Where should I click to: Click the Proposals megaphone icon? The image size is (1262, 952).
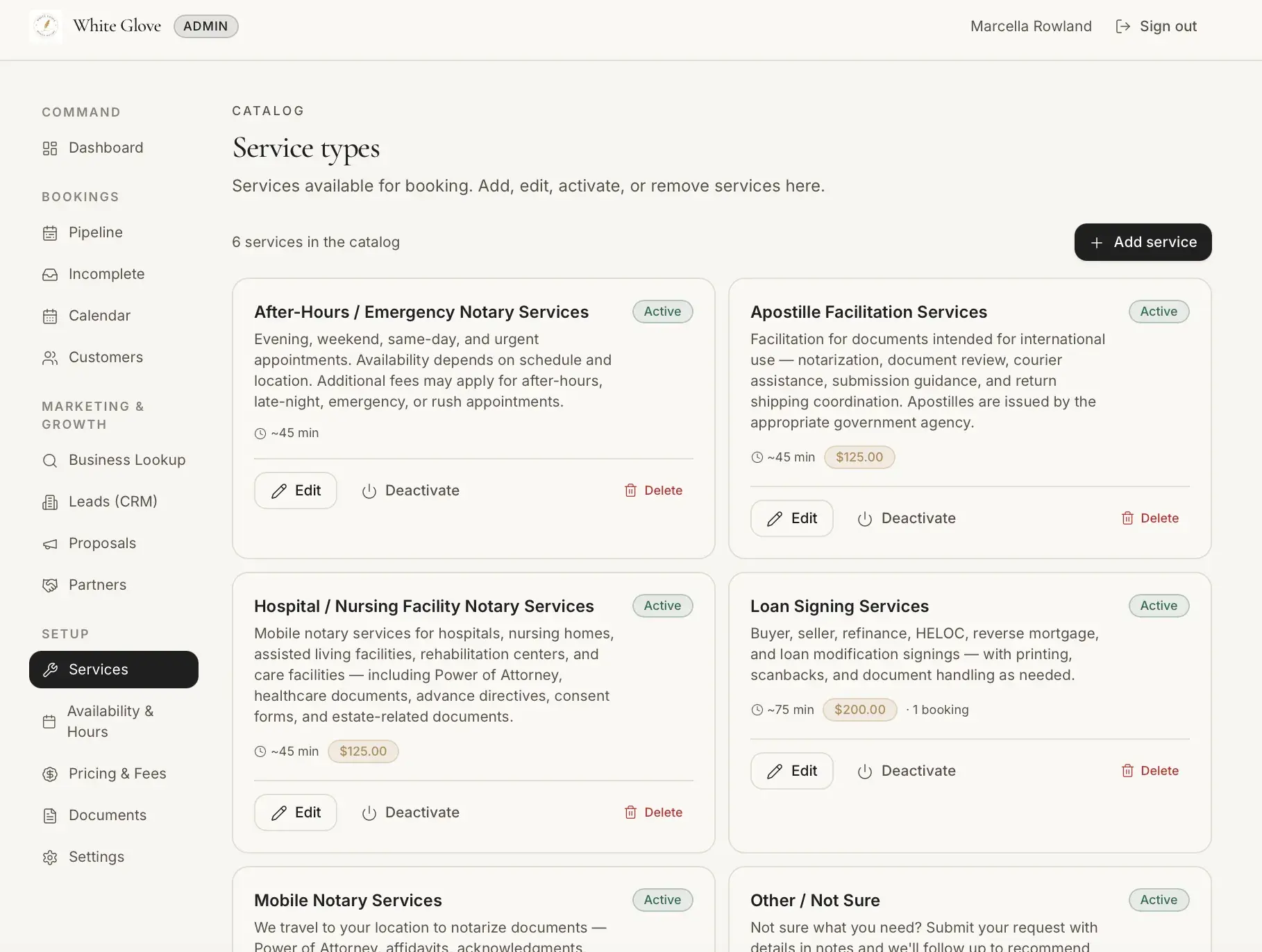(50, 544)
